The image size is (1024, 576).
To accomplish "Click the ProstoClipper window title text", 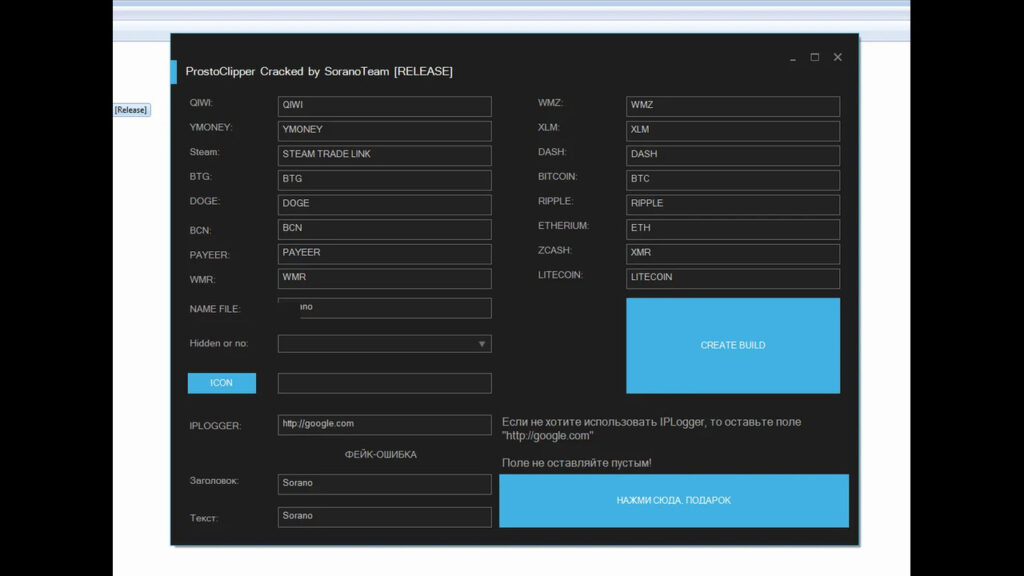I will [x=319, y=71].
